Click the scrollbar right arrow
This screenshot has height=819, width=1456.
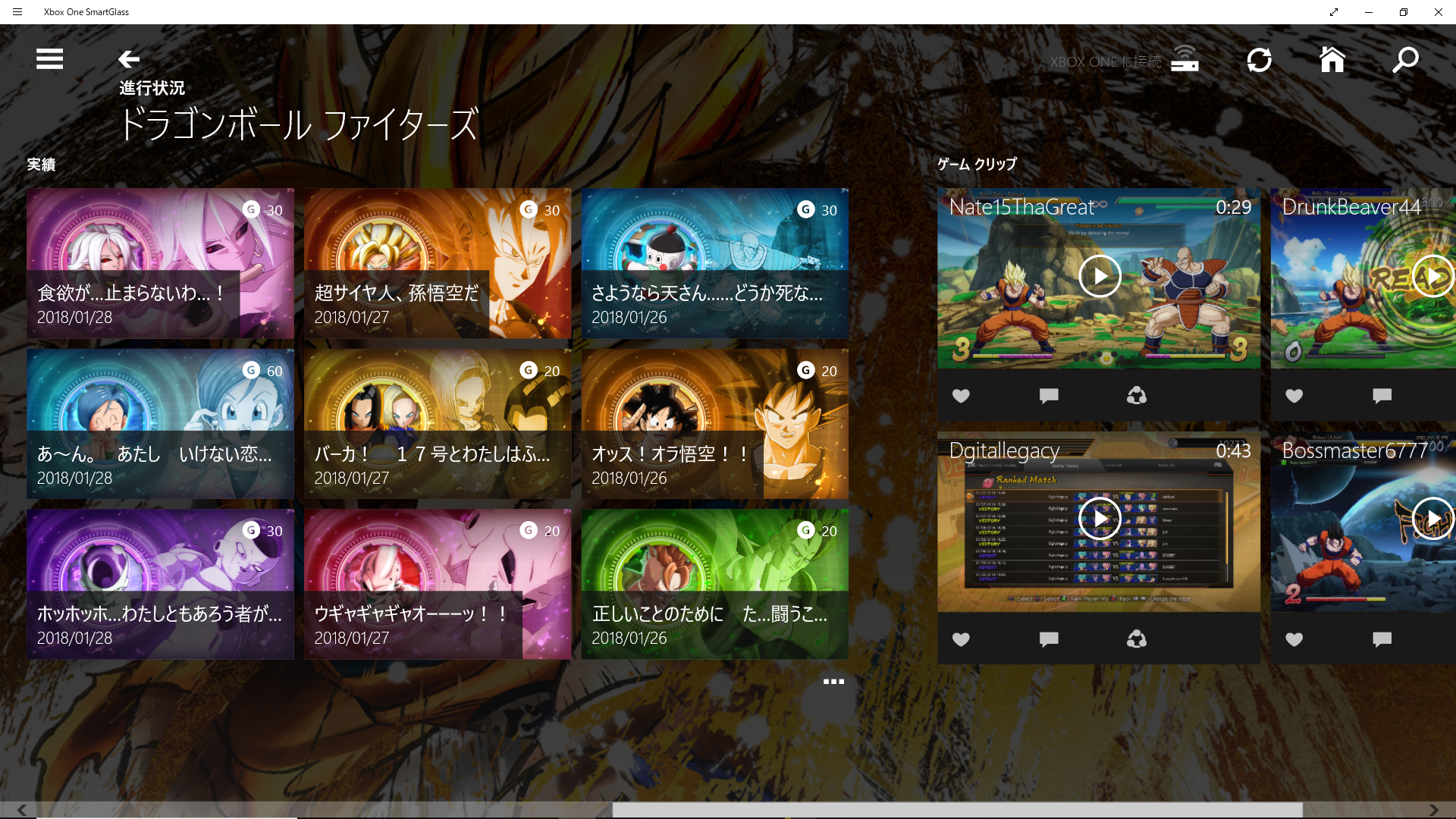1433,810
